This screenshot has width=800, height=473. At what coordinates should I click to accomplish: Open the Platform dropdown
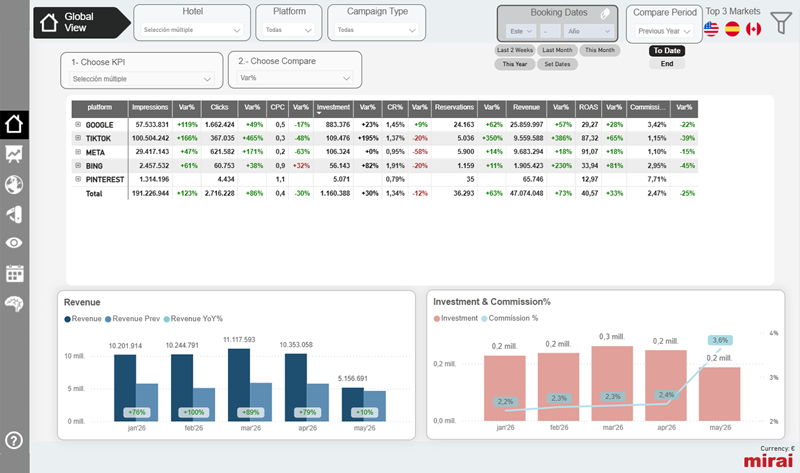[289, 30]
